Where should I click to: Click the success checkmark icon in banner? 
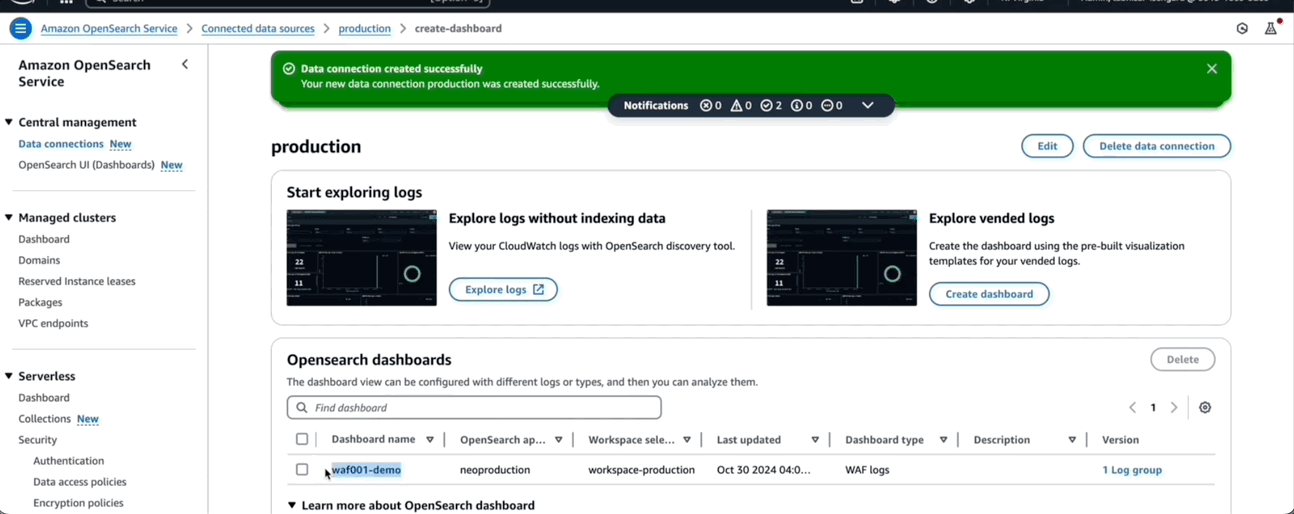289,69
